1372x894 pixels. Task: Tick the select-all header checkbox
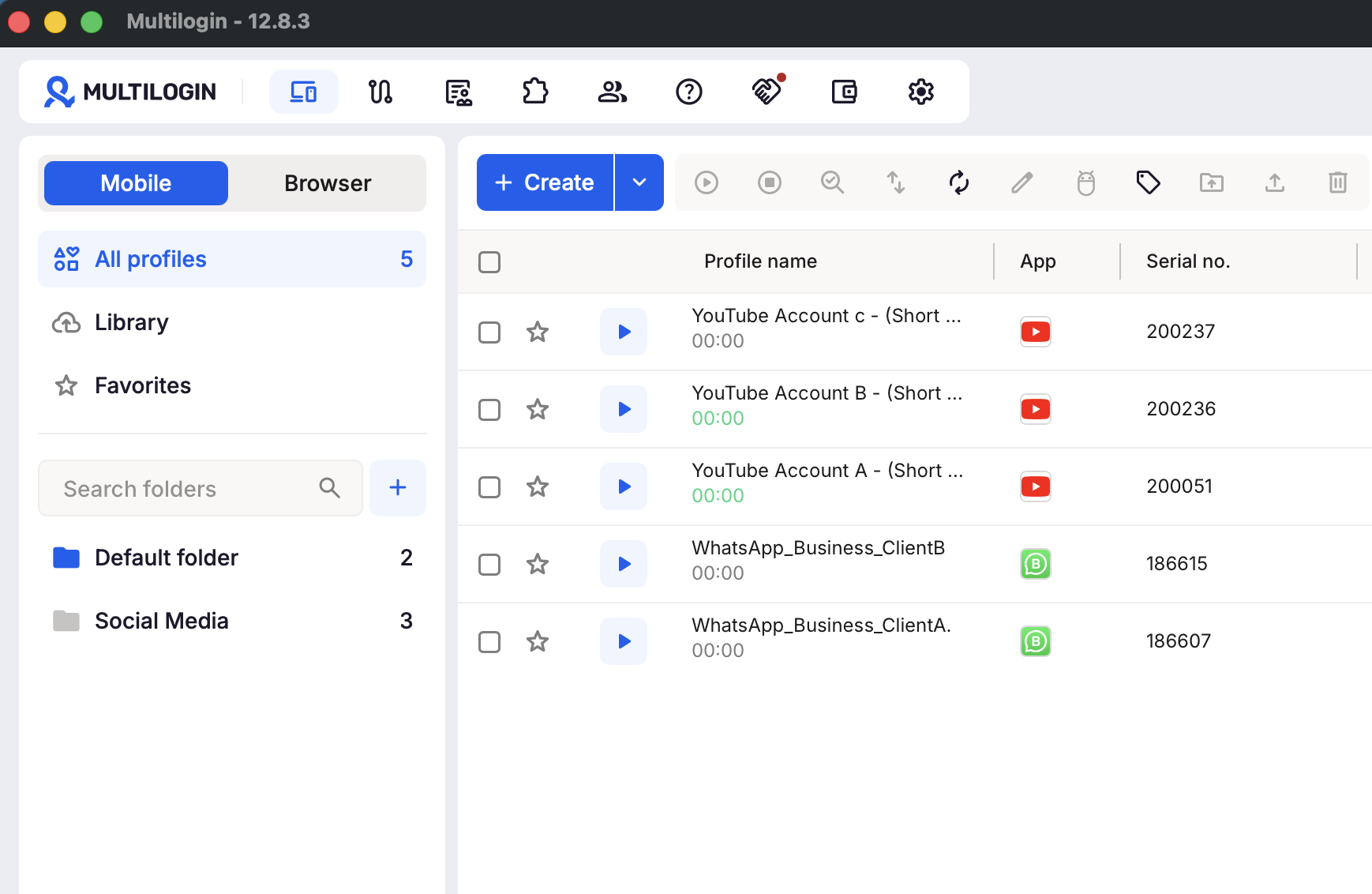click(489, 262)
